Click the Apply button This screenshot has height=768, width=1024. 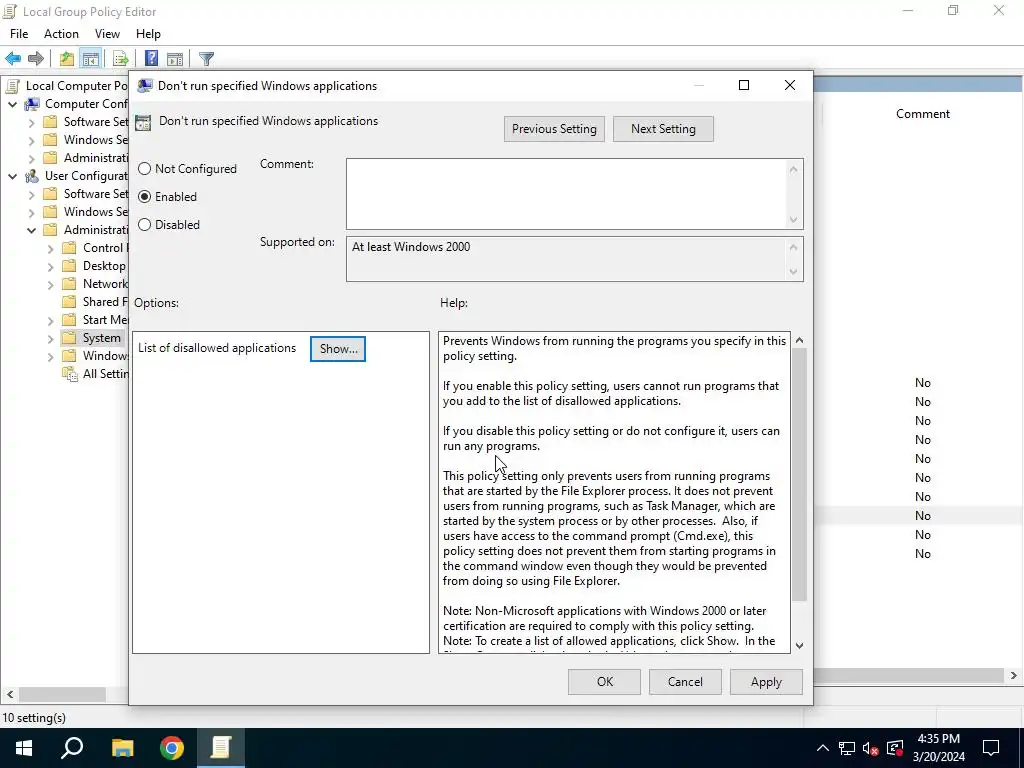[766, 682]
